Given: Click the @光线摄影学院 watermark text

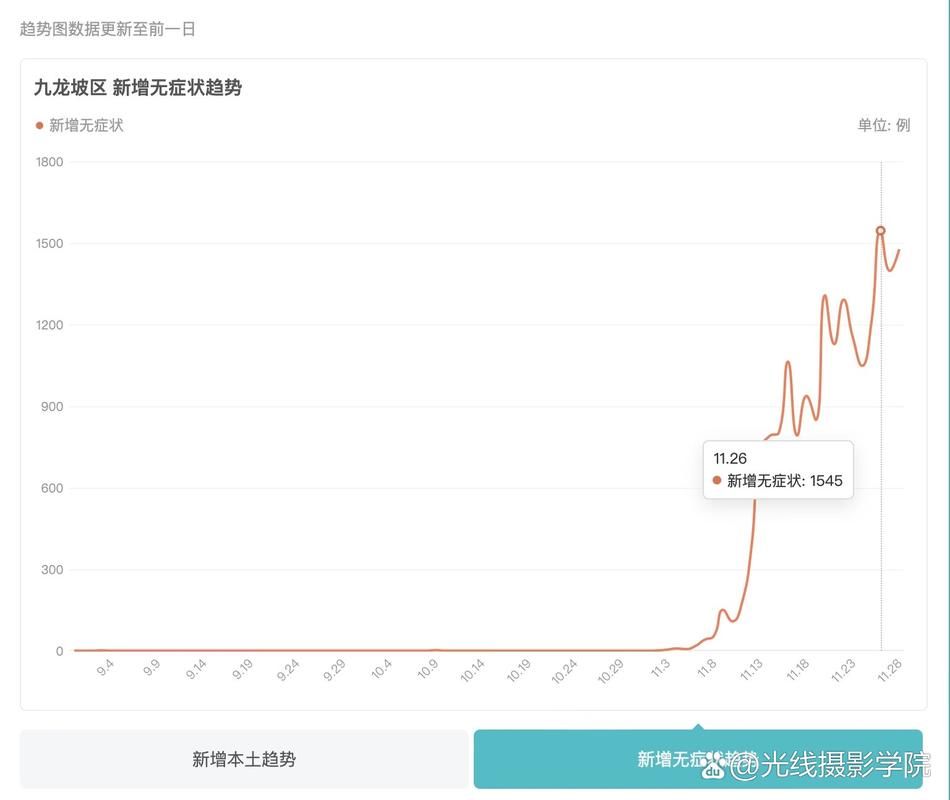Looking at the screenshot, I should click(x=830, y=765).
